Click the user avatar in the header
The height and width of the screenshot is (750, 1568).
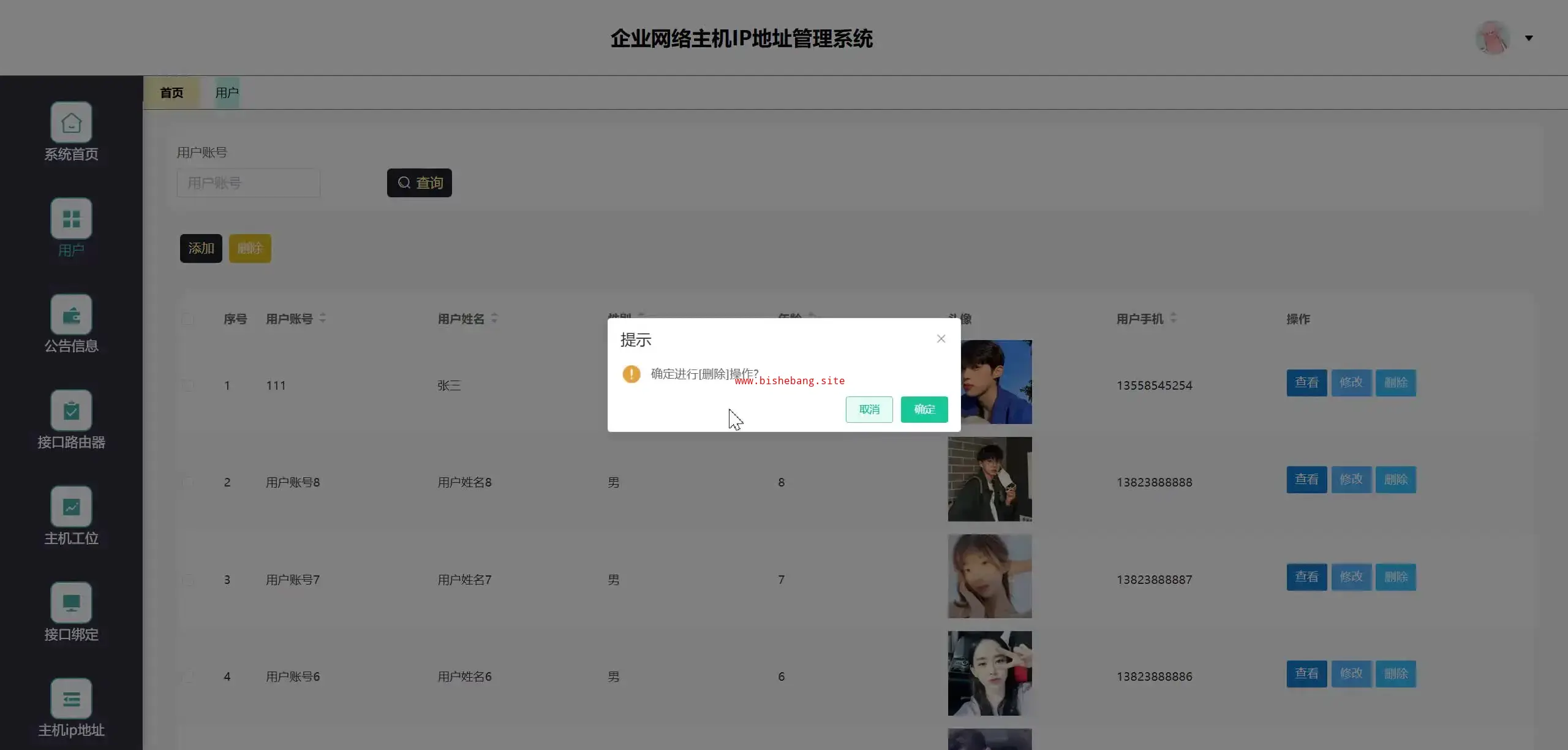point(1492,38)
